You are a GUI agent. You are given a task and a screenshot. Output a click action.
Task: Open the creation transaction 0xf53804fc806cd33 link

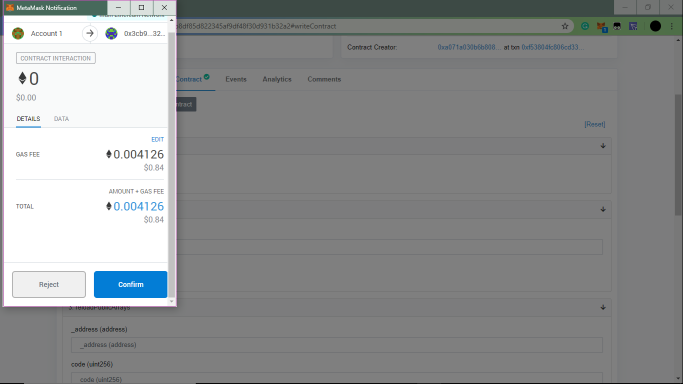[x=552, y=47]
